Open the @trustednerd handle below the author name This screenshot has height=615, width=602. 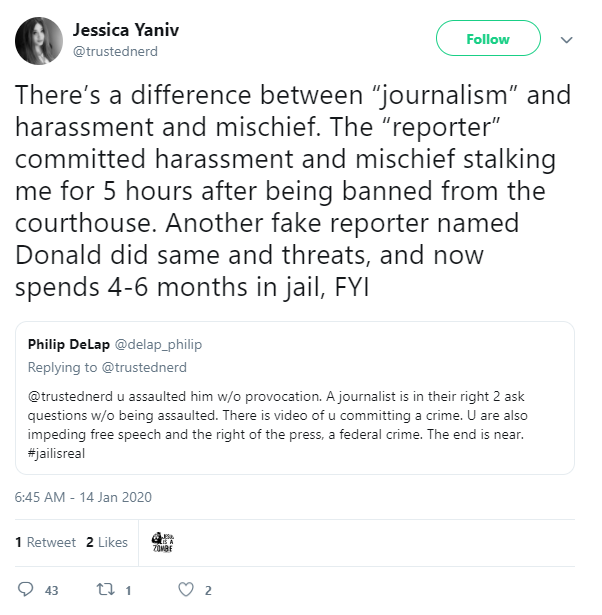[115, 51]
